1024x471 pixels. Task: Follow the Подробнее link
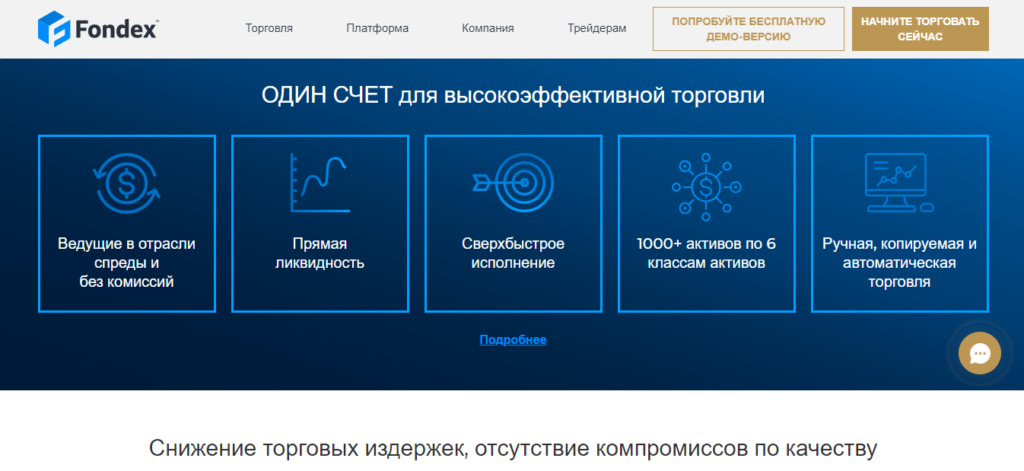513,340
